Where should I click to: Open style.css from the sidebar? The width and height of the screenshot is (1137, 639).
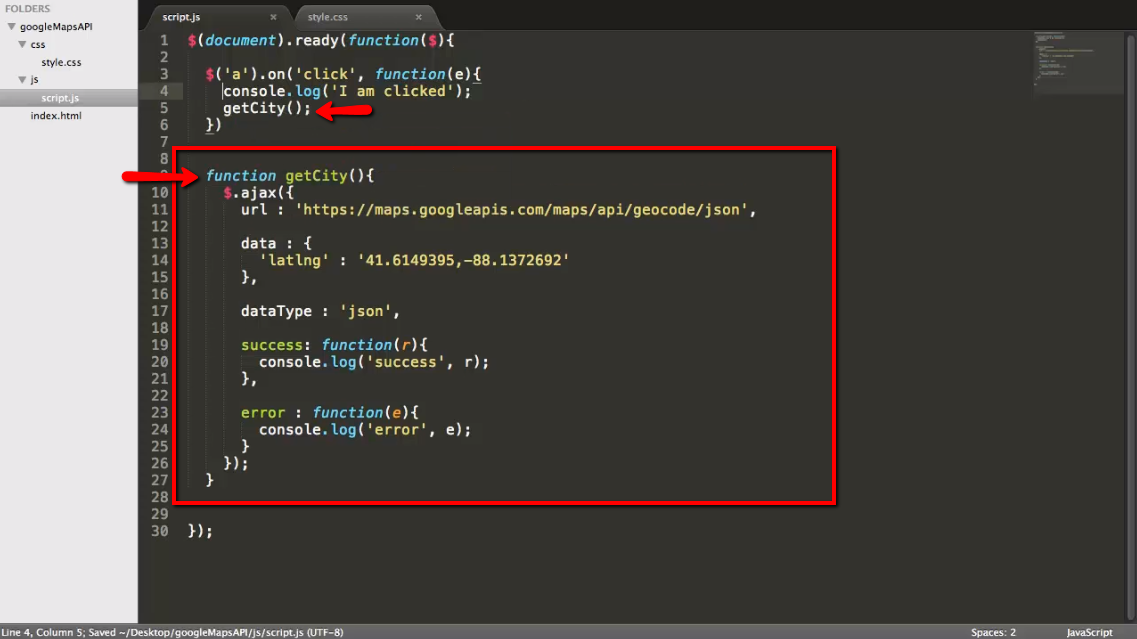(61, 62)
